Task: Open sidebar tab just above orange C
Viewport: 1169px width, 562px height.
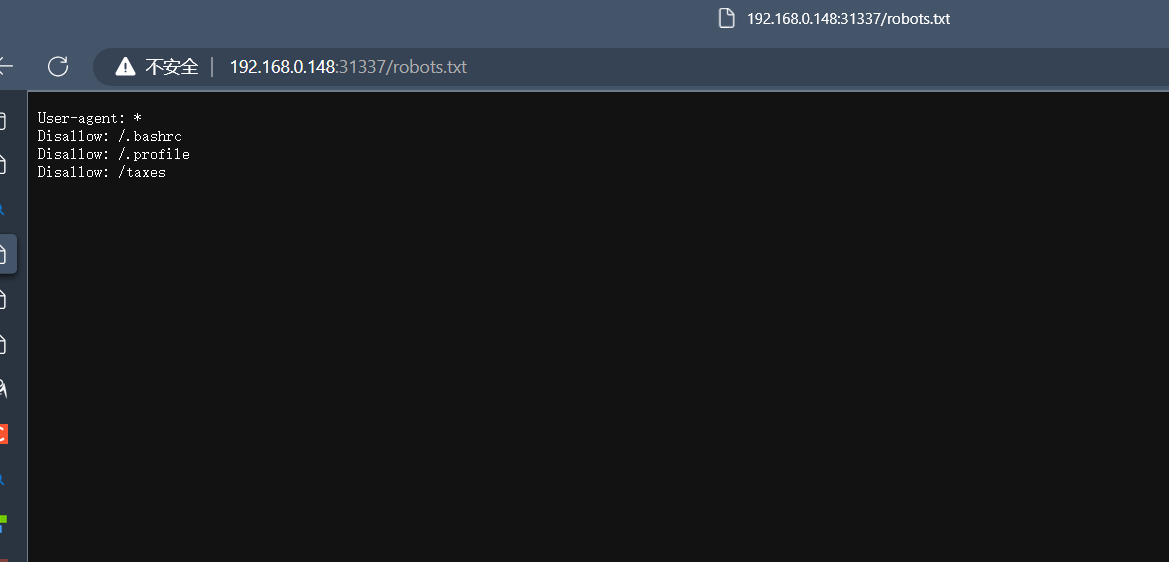Action: point(4,389)
